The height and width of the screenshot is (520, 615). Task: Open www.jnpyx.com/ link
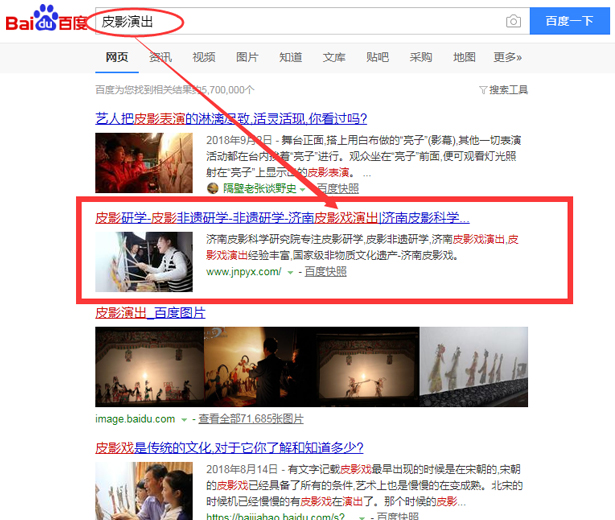point(244,271)
